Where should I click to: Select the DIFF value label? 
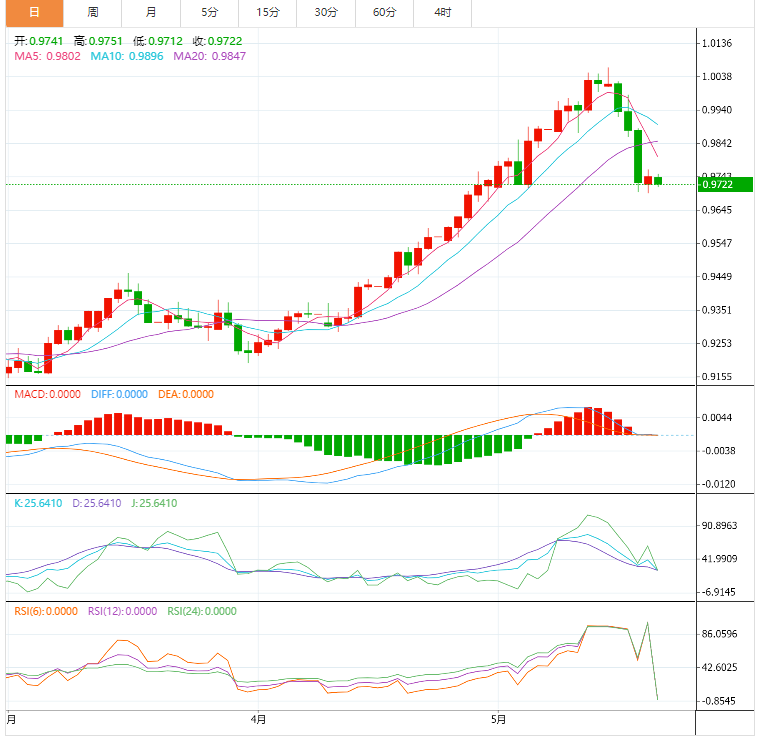click(119, 394)
